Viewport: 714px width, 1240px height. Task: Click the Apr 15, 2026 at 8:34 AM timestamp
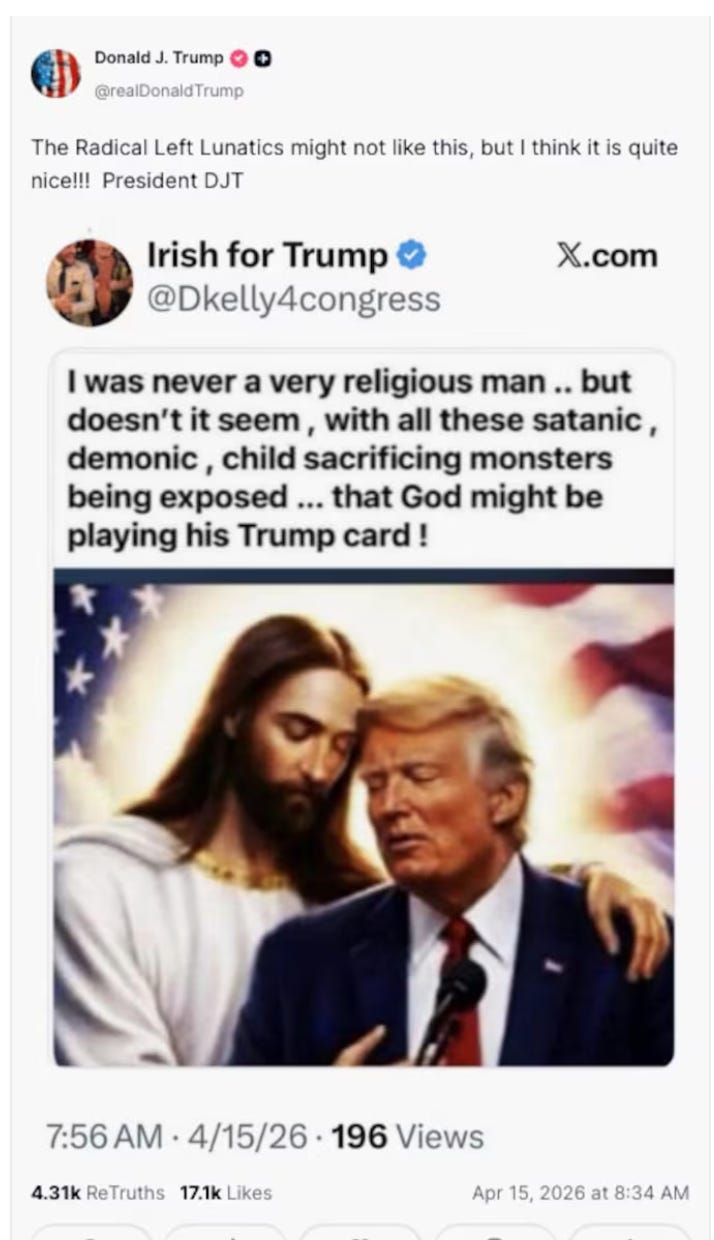(x=581, y=1193)
